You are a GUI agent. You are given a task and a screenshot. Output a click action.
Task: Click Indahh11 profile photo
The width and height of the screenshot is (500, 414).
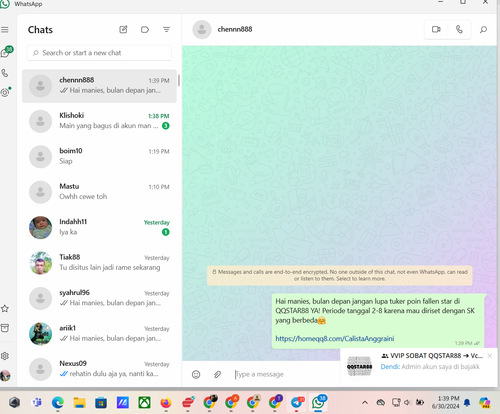click(40, 228)
